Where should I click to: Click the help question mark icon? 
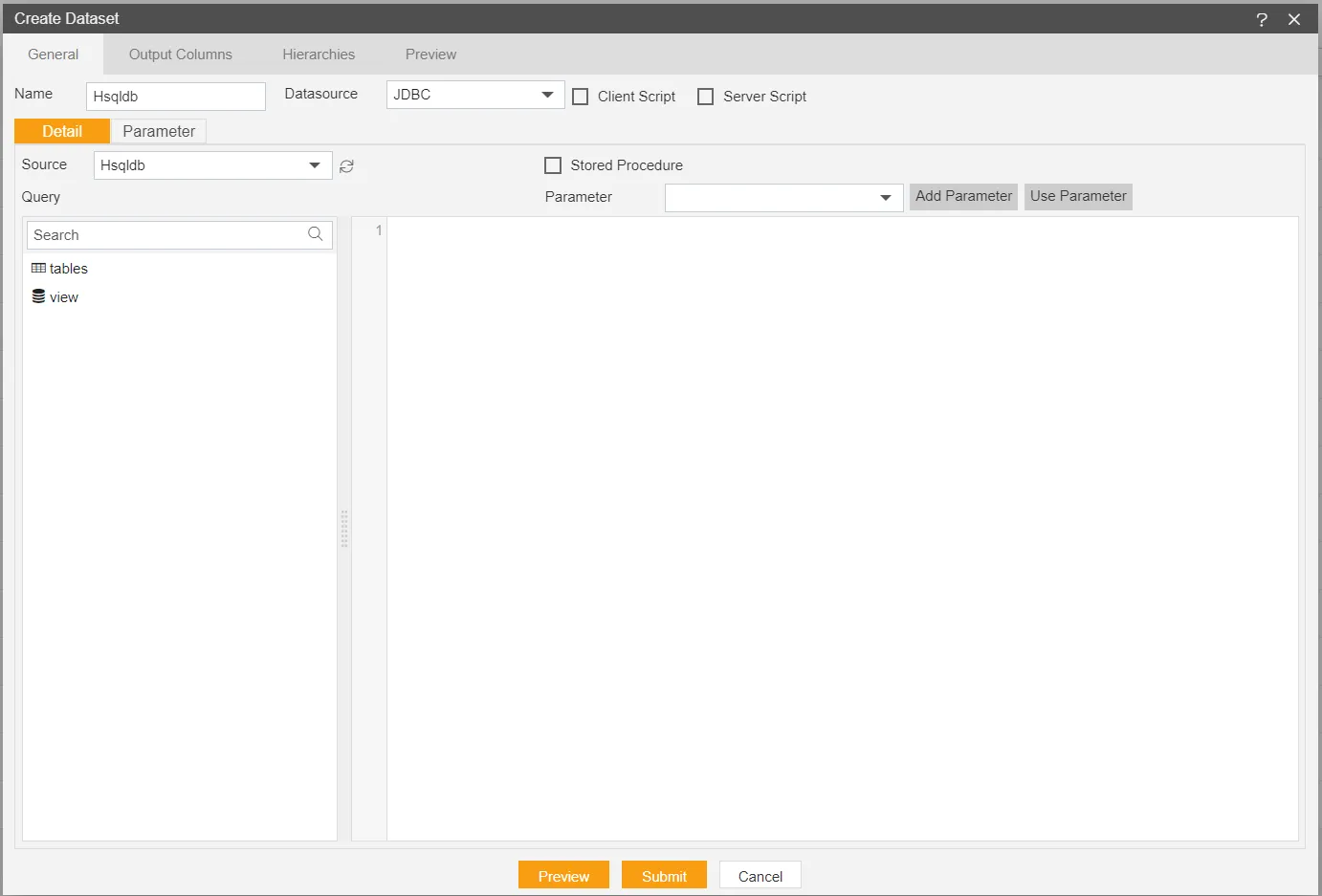point(1262,19)
